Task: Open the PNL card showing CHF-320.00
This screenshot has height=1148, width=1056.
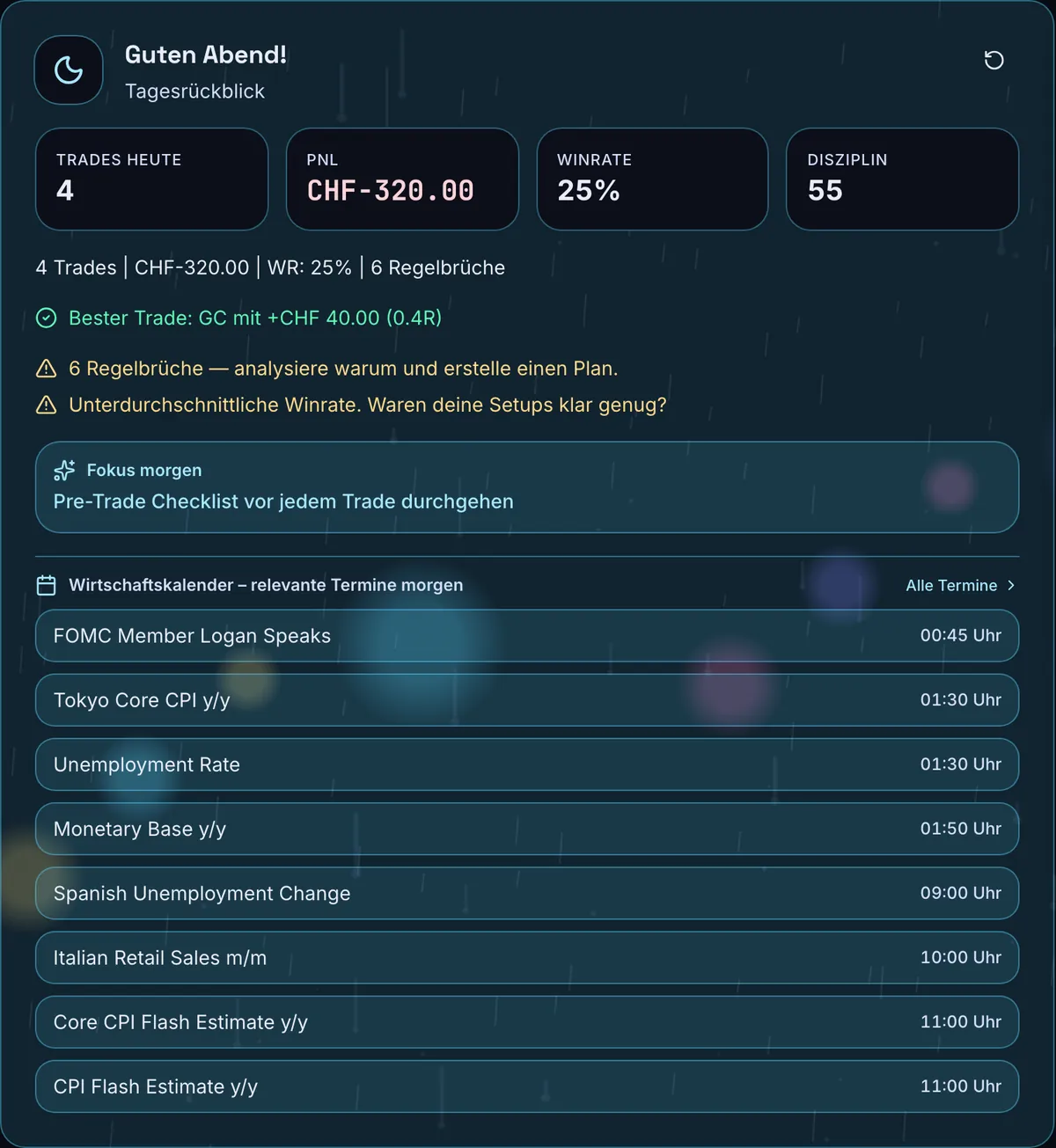Action: pyautogui.click(x=402, y=179)
